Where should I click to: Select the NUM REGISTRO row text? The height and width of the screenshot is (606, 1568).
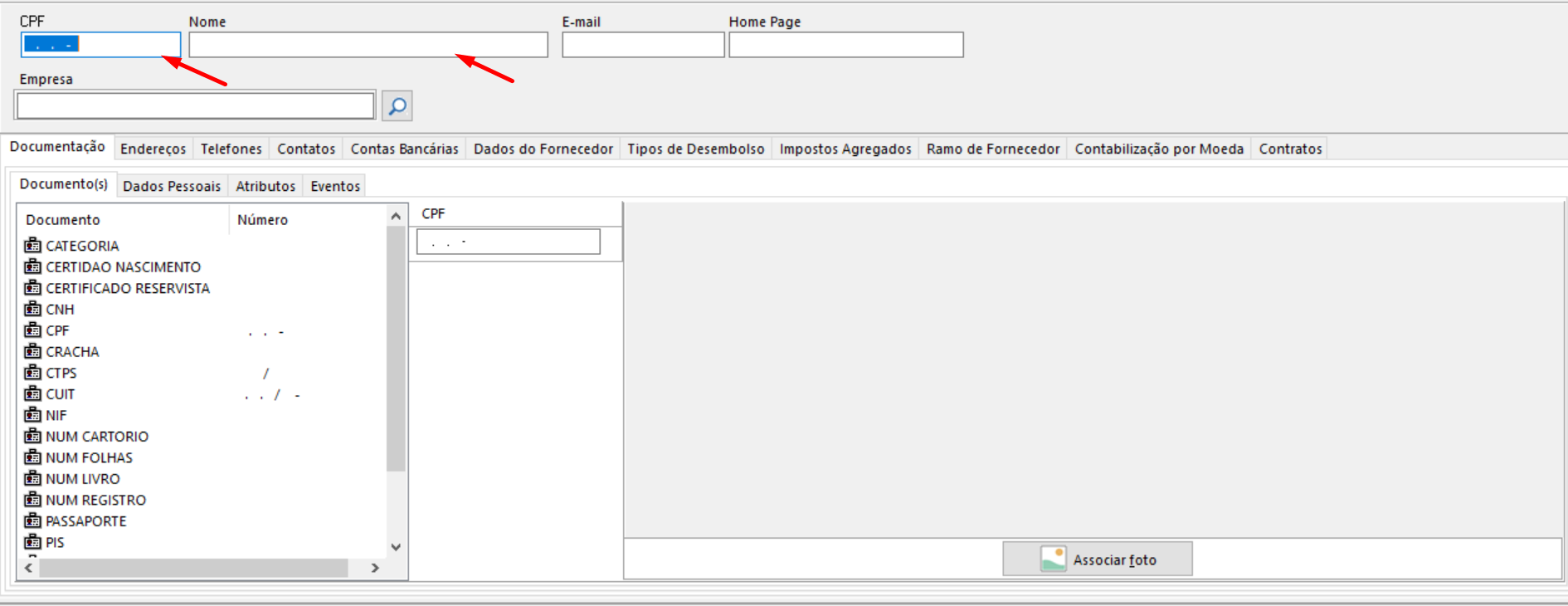(x=96, y=501)
